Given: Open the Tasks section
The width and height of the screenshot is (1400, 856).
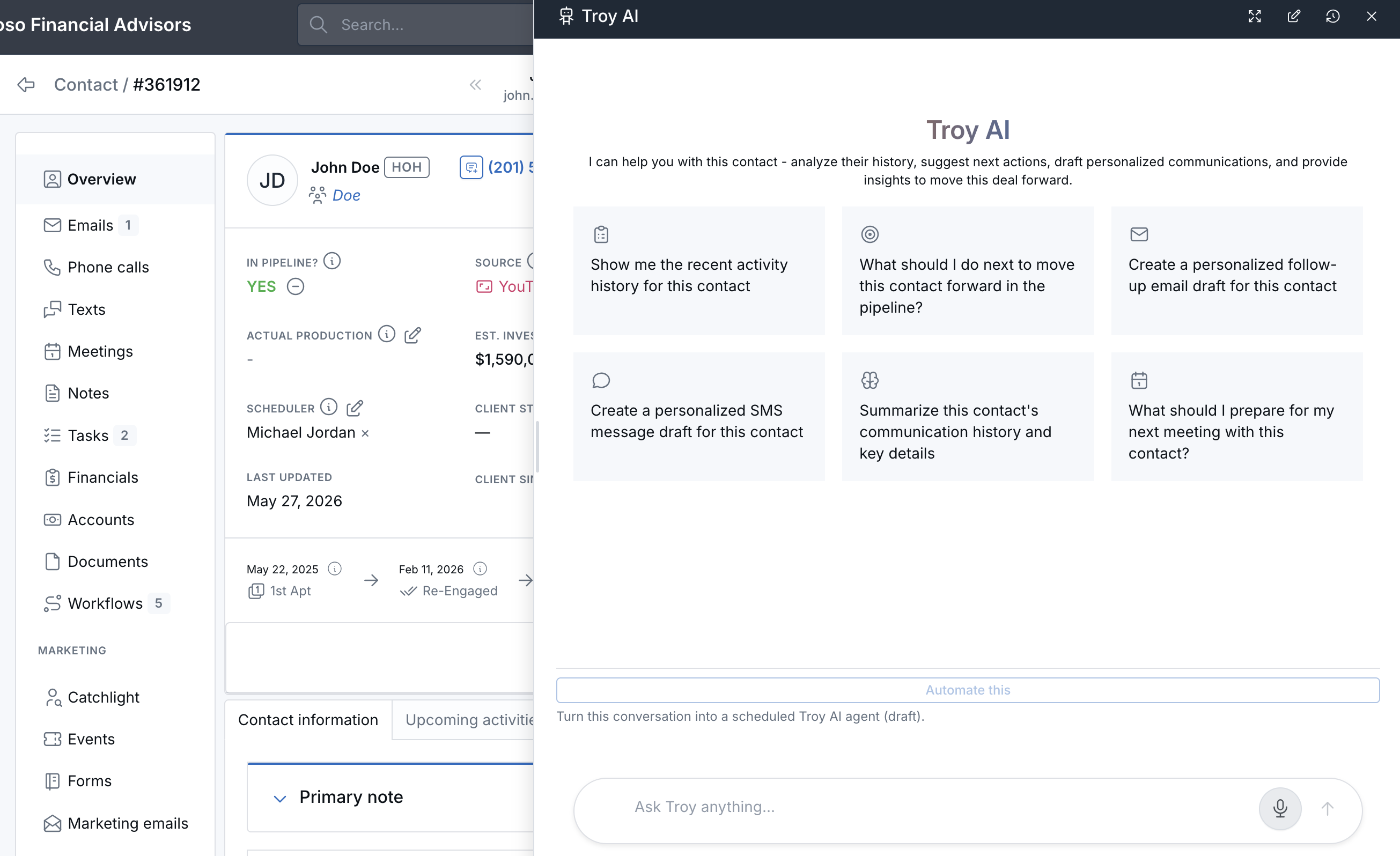Looking at the screenshot, I should click(115, 436).
